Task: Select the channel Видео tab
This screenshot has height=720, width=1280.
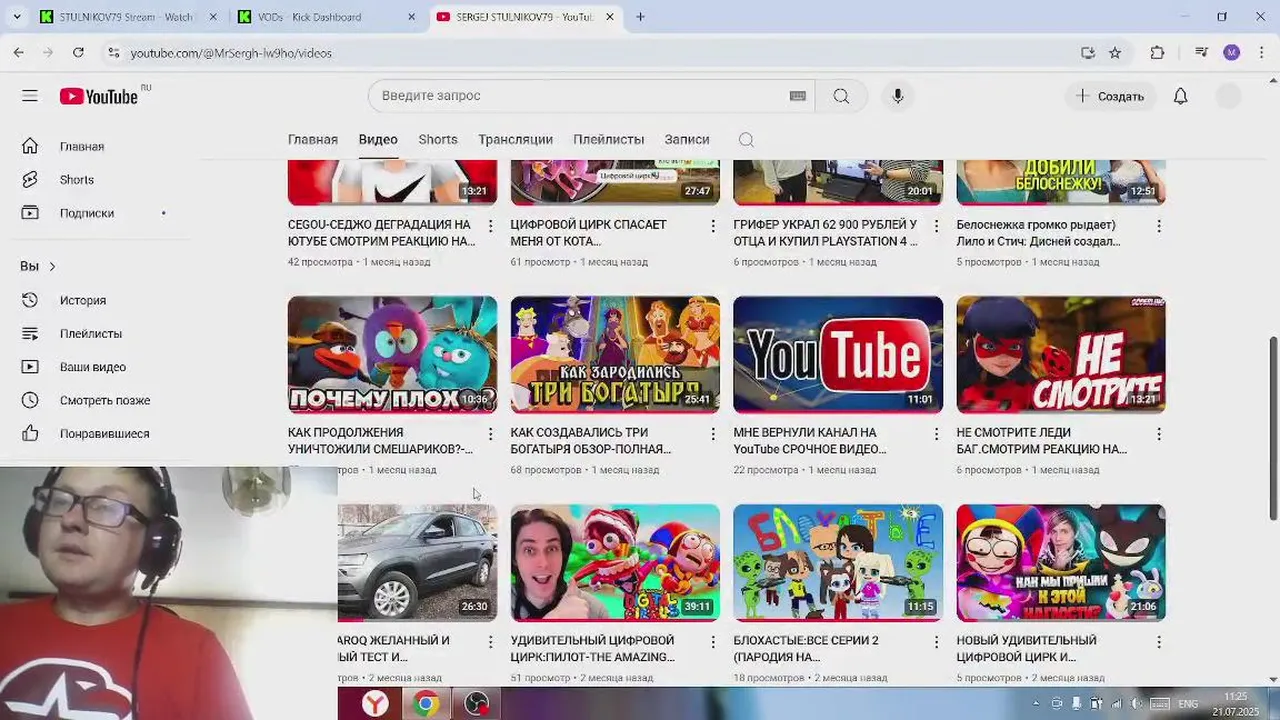Action: pos(378,139)
